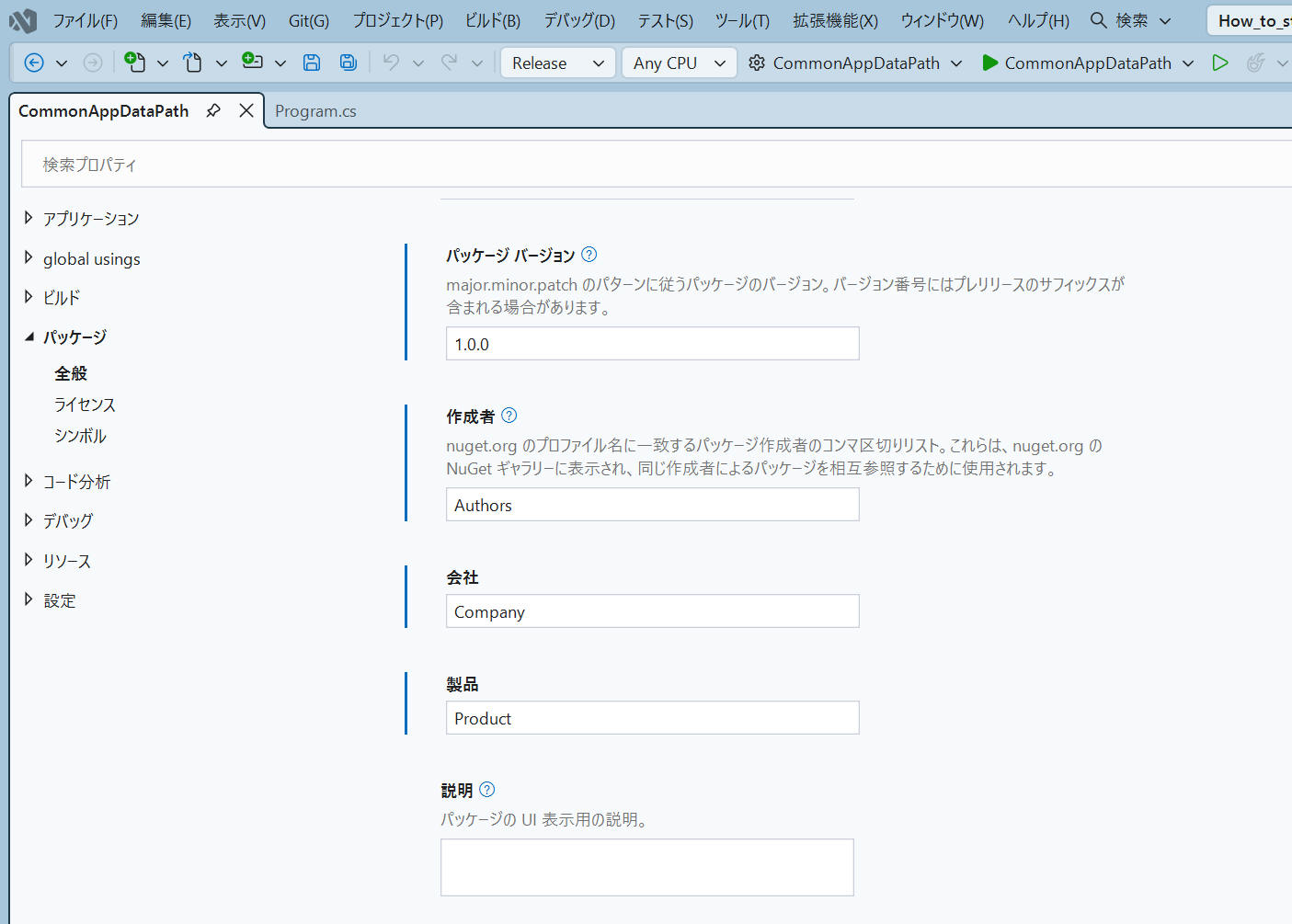Collapse the パッケージ section
The width and height of the screenshot is (1292, 924).
[x=29, y=337]
